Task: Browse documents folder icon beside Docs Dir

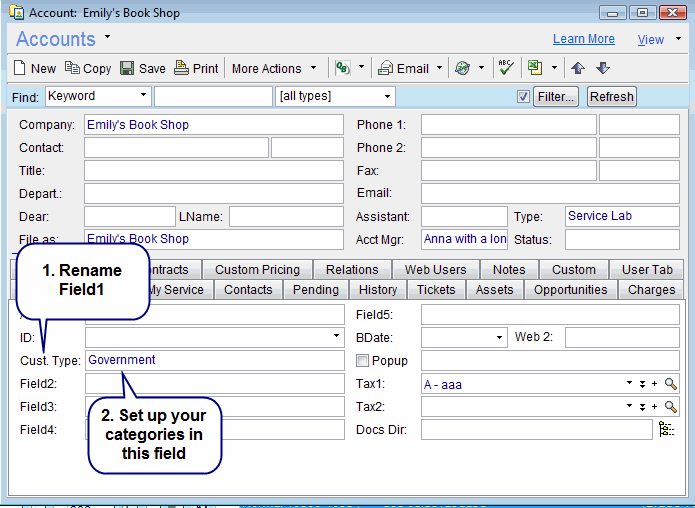Action: pyautogui.click(x=666, y=429)
